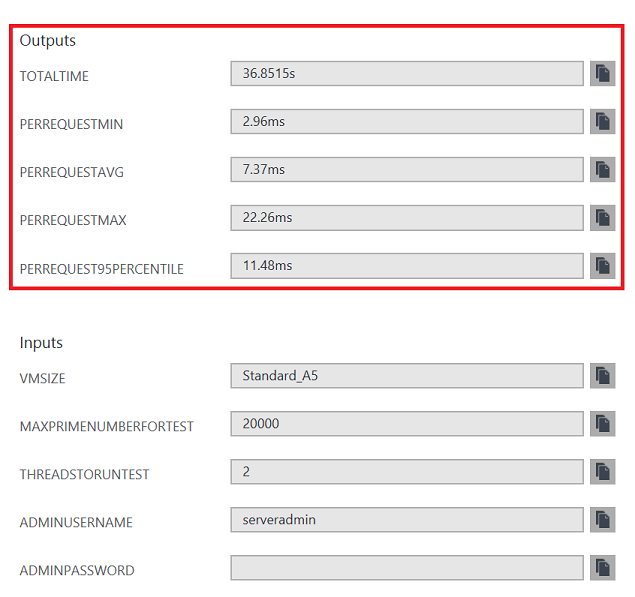Copy the PERREQUESTMIN value to clipboard
Viewport: 635px width, 597px height.
point(602,122)
